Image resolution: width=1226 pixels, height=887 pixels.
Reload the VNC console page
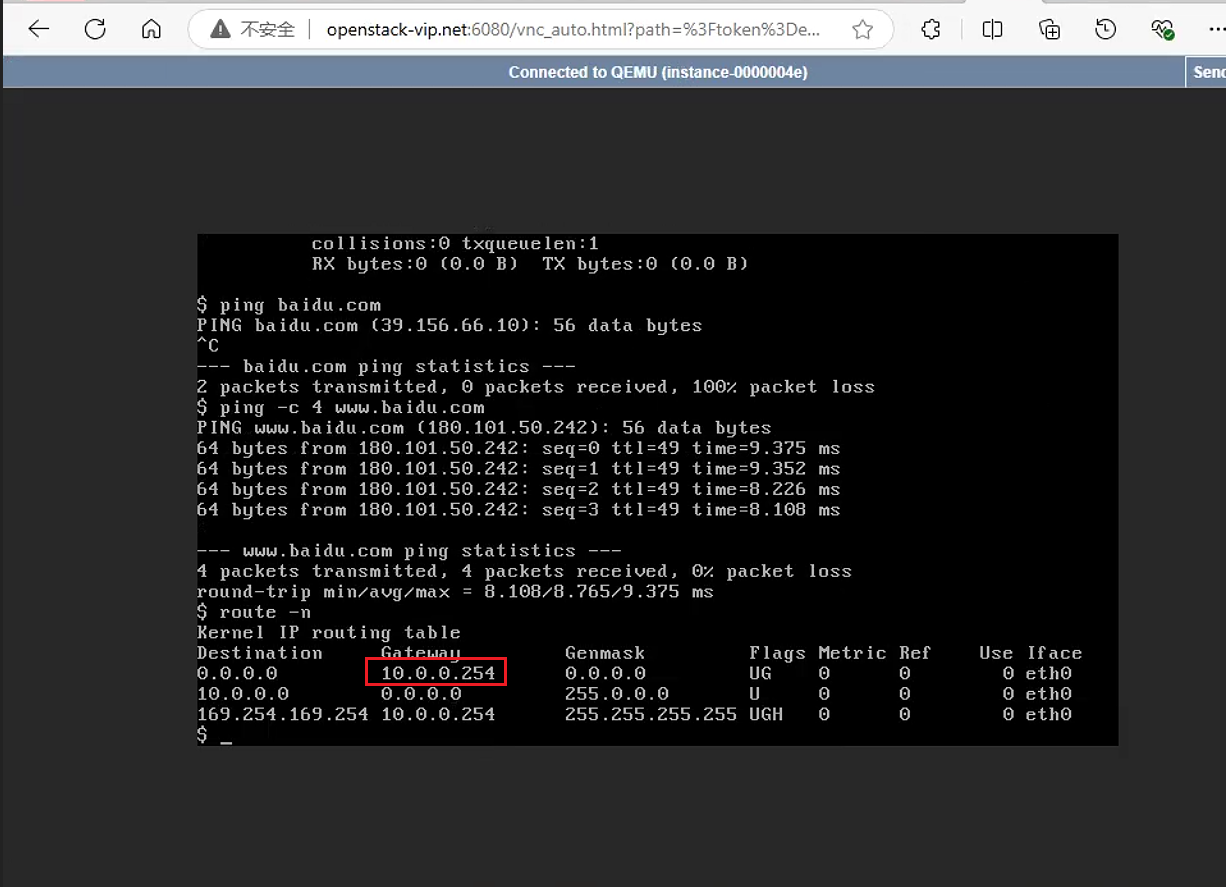(95, 30)
